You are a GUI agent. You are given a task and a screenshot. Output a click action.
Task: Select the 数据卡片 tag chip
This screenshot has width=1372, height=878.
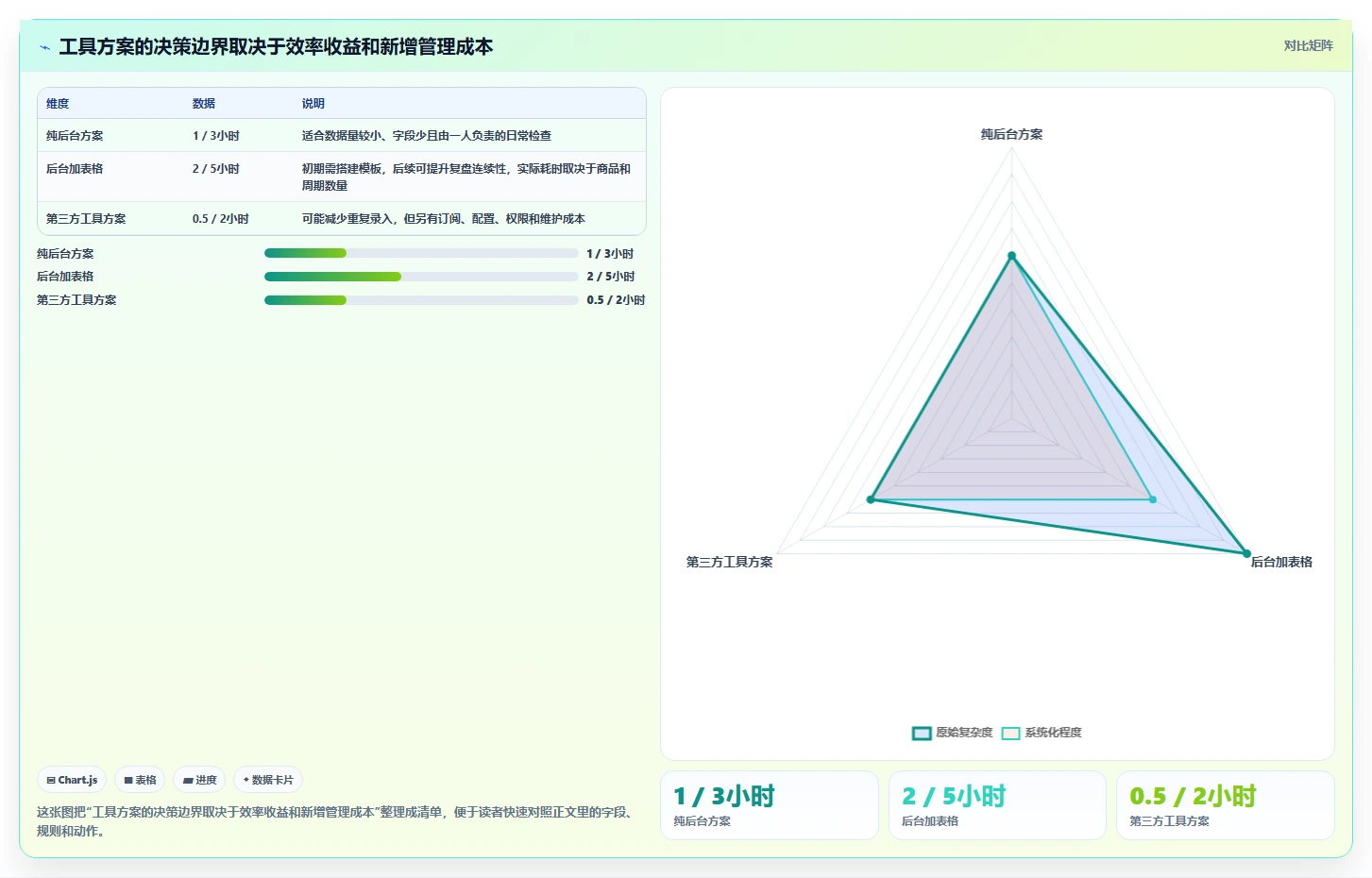point(268,780)
